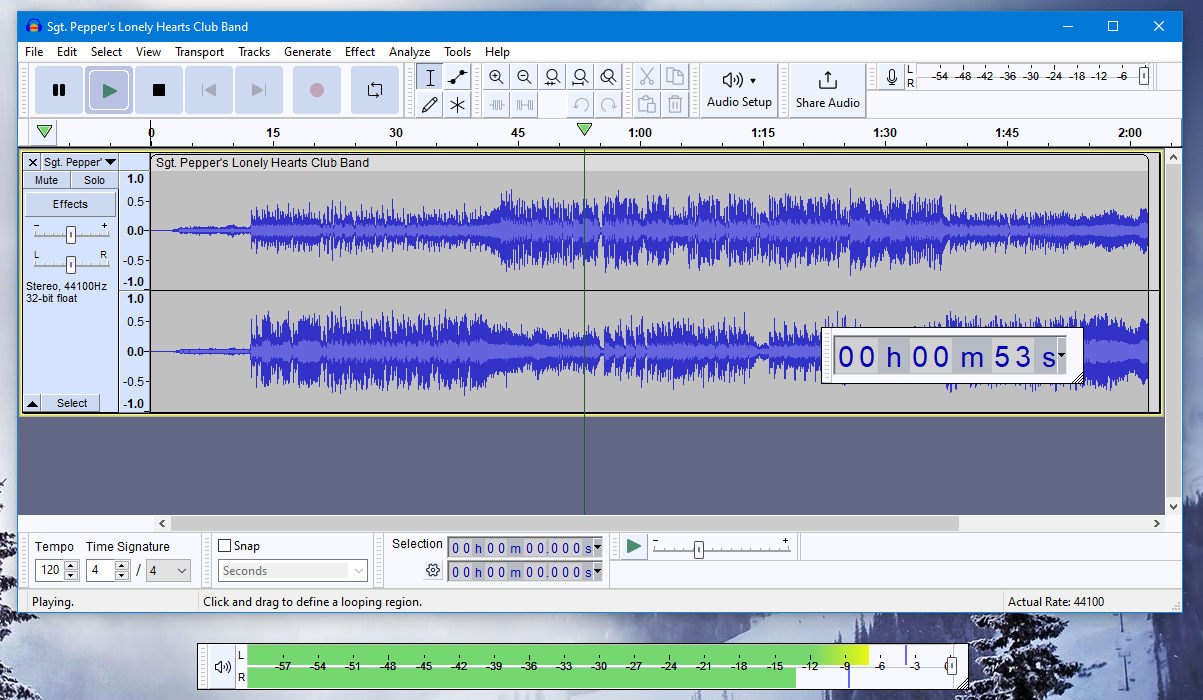The width and height of the screenshot is (1203, 700).
Task: Click the Redo arrow icon
Action: [x=608, y=104]
